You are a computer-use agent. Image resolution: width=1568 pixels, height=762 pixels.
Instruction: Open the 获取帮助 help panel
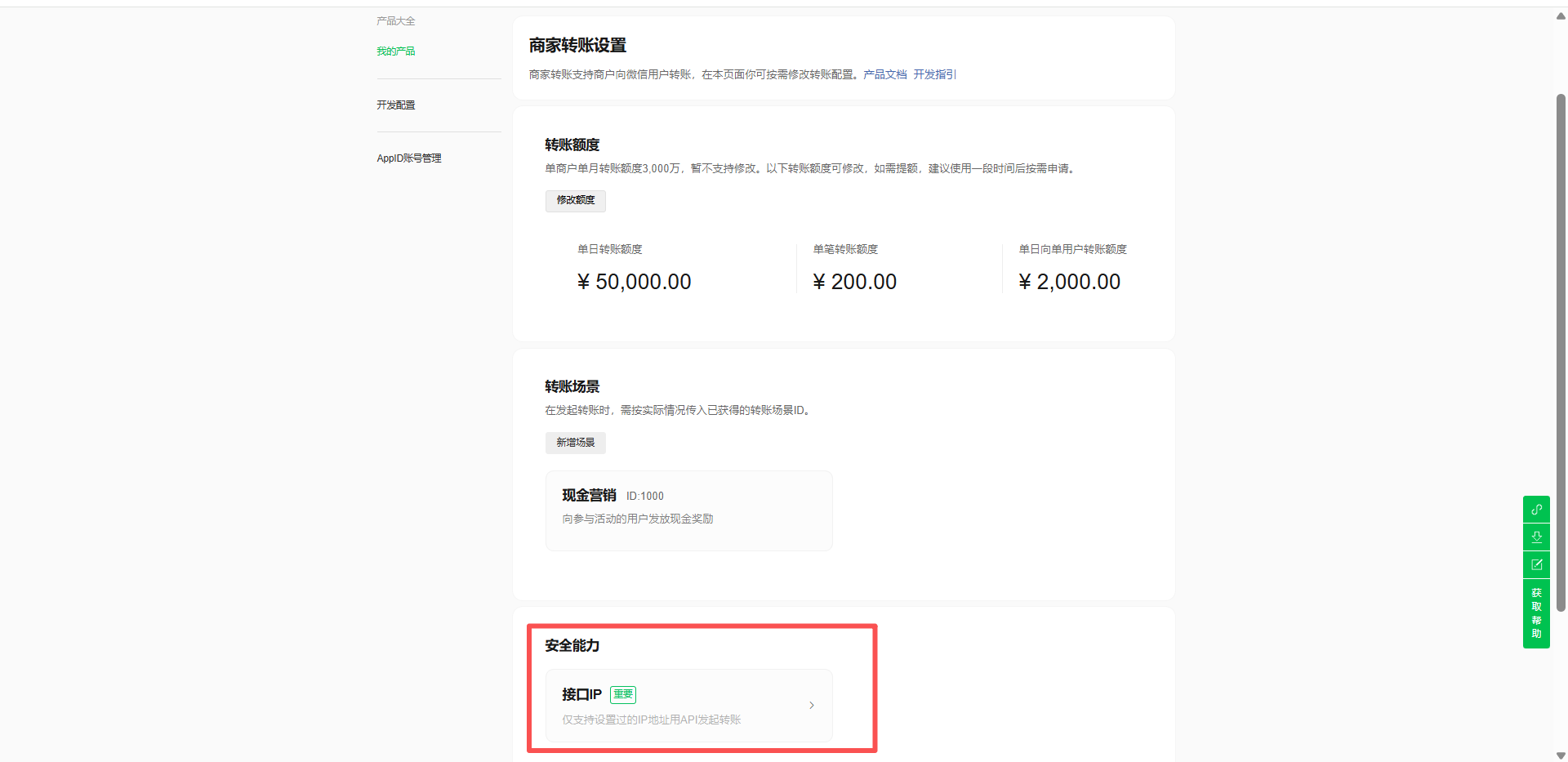[1536, 613]
